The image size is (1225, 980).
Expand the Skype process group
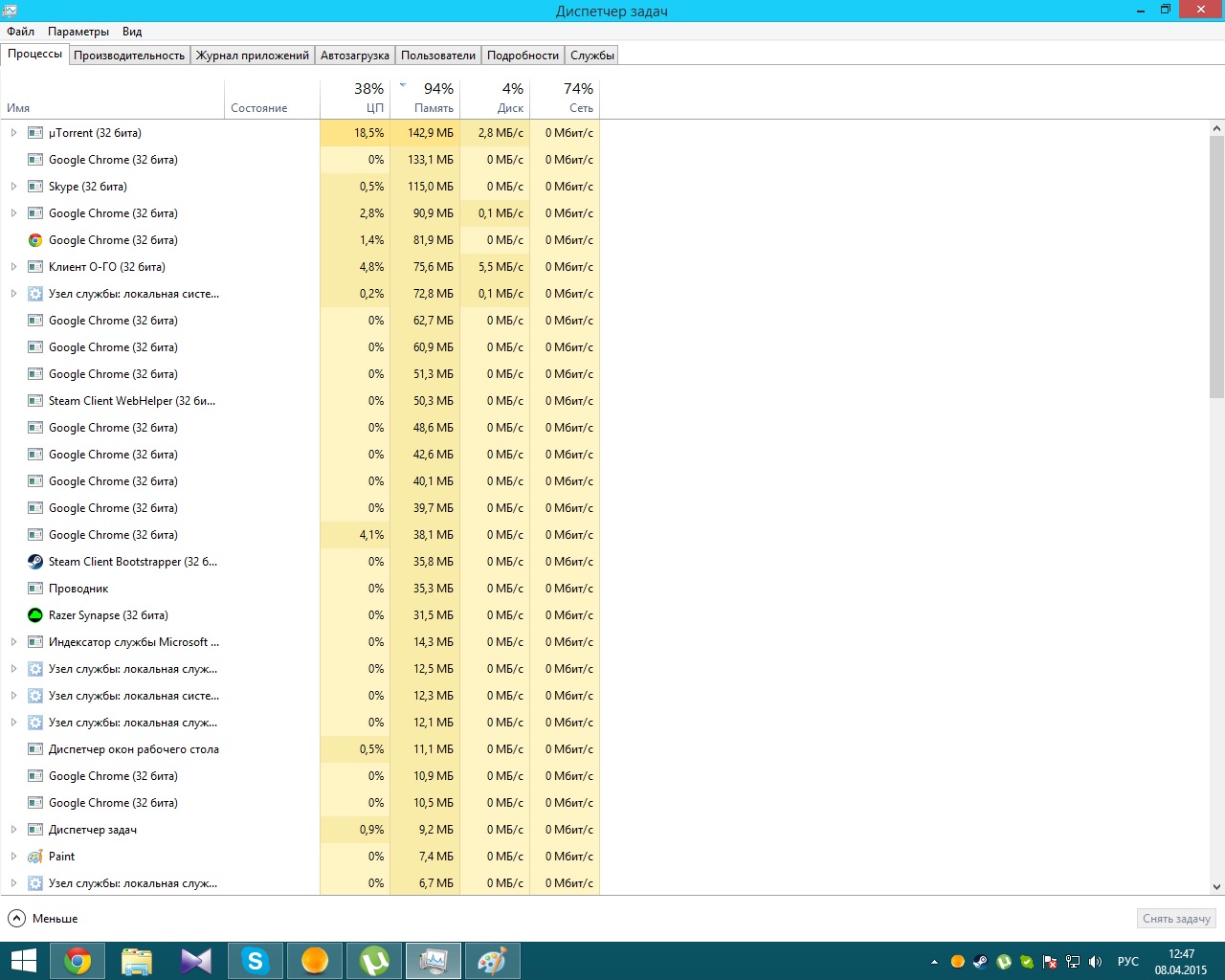tap(13, 187)
